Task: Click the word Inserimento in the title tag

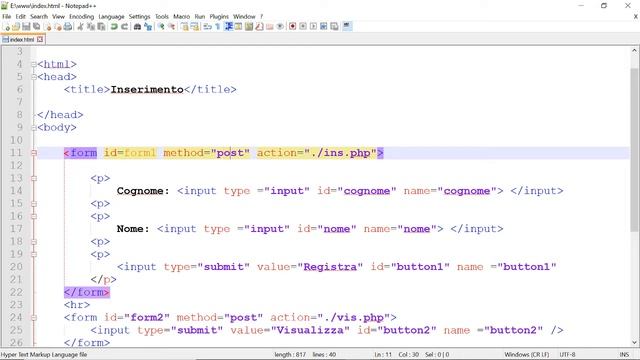Action: tap(147, 89)
